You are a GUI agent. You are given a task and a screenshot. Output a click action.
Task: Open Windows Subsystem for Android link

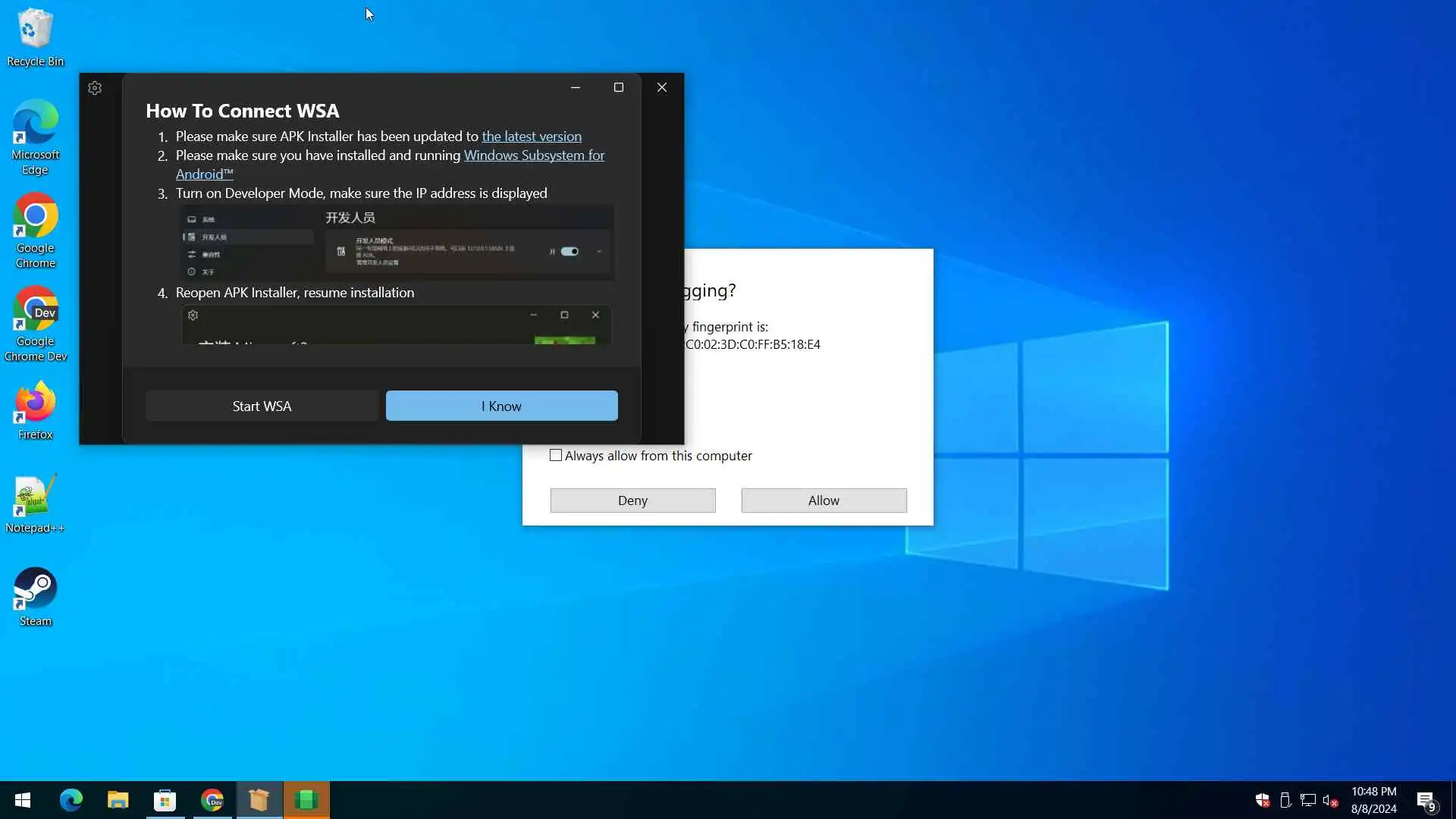pos(534,155)
